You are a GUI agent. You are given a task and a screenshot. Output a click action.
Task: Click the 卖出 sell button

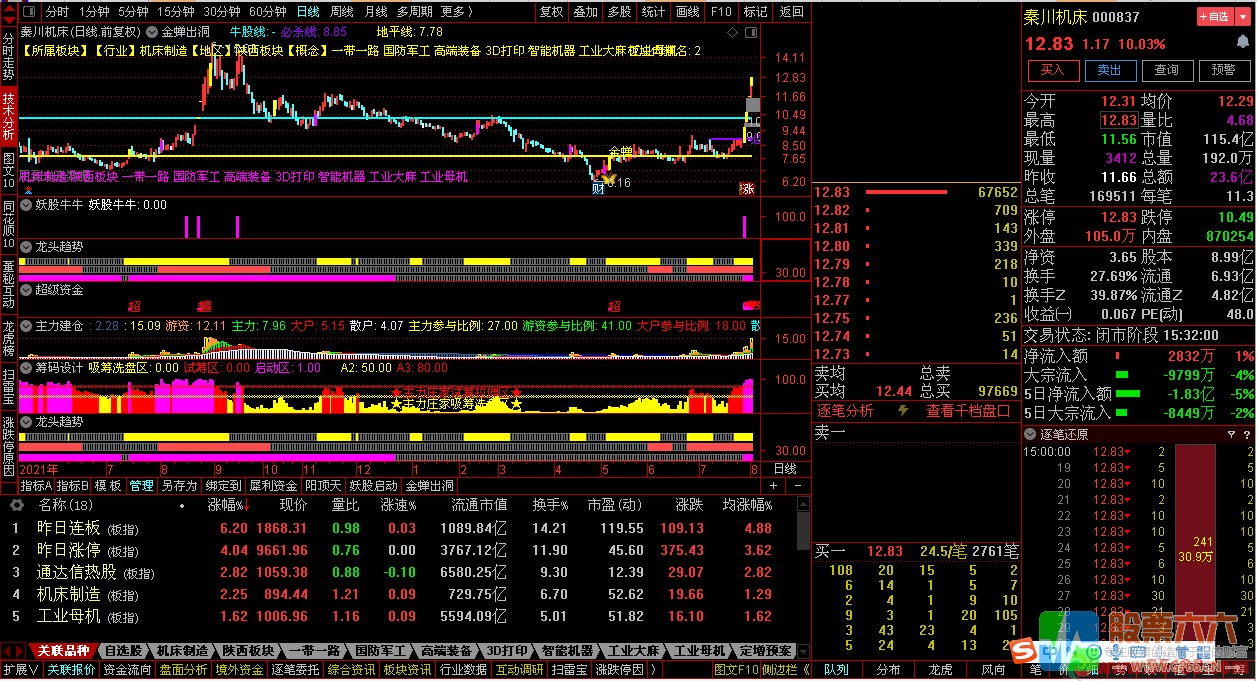pyautogui.click(x=1110, y=70)
